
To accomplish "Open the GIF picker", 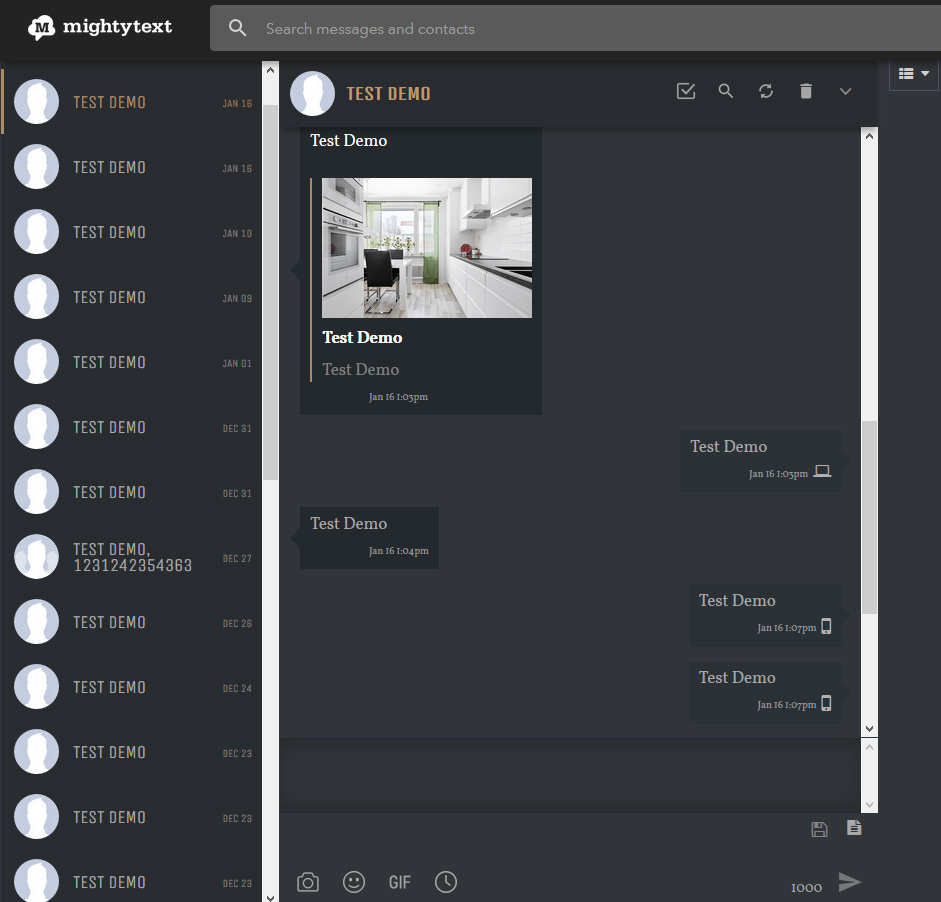I will click(400, 882).
